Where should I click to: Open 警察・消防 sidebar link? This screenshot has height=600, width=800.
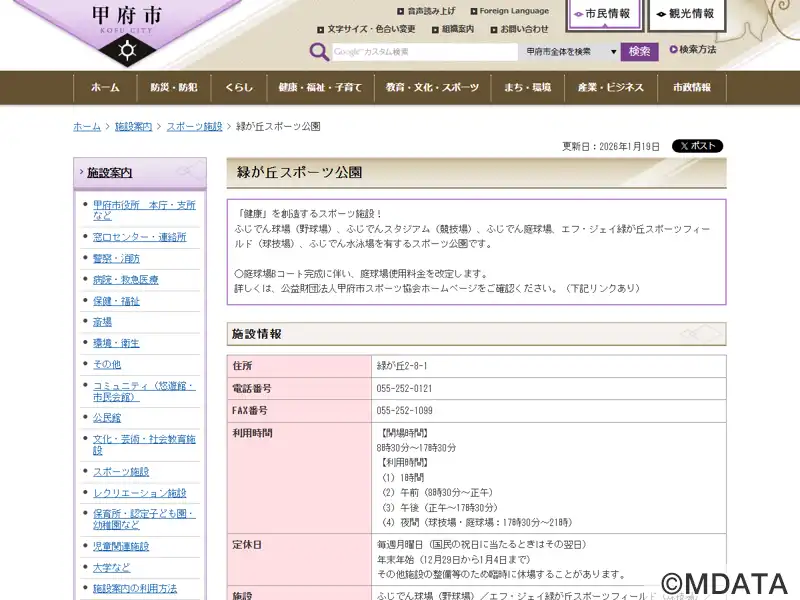click(116, 258)
